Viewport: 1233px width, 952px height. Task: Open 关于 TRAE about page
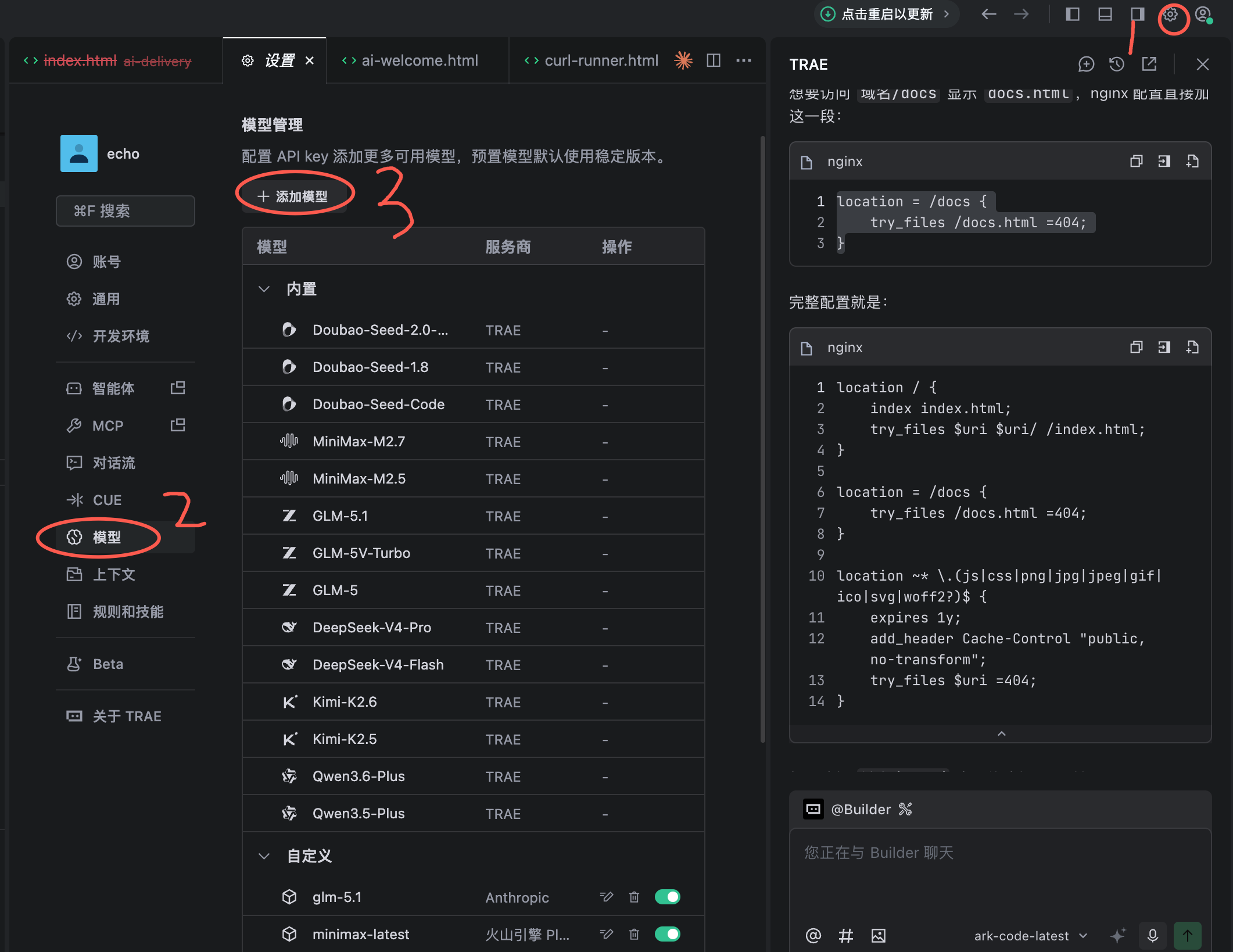[x=126, y=716]
